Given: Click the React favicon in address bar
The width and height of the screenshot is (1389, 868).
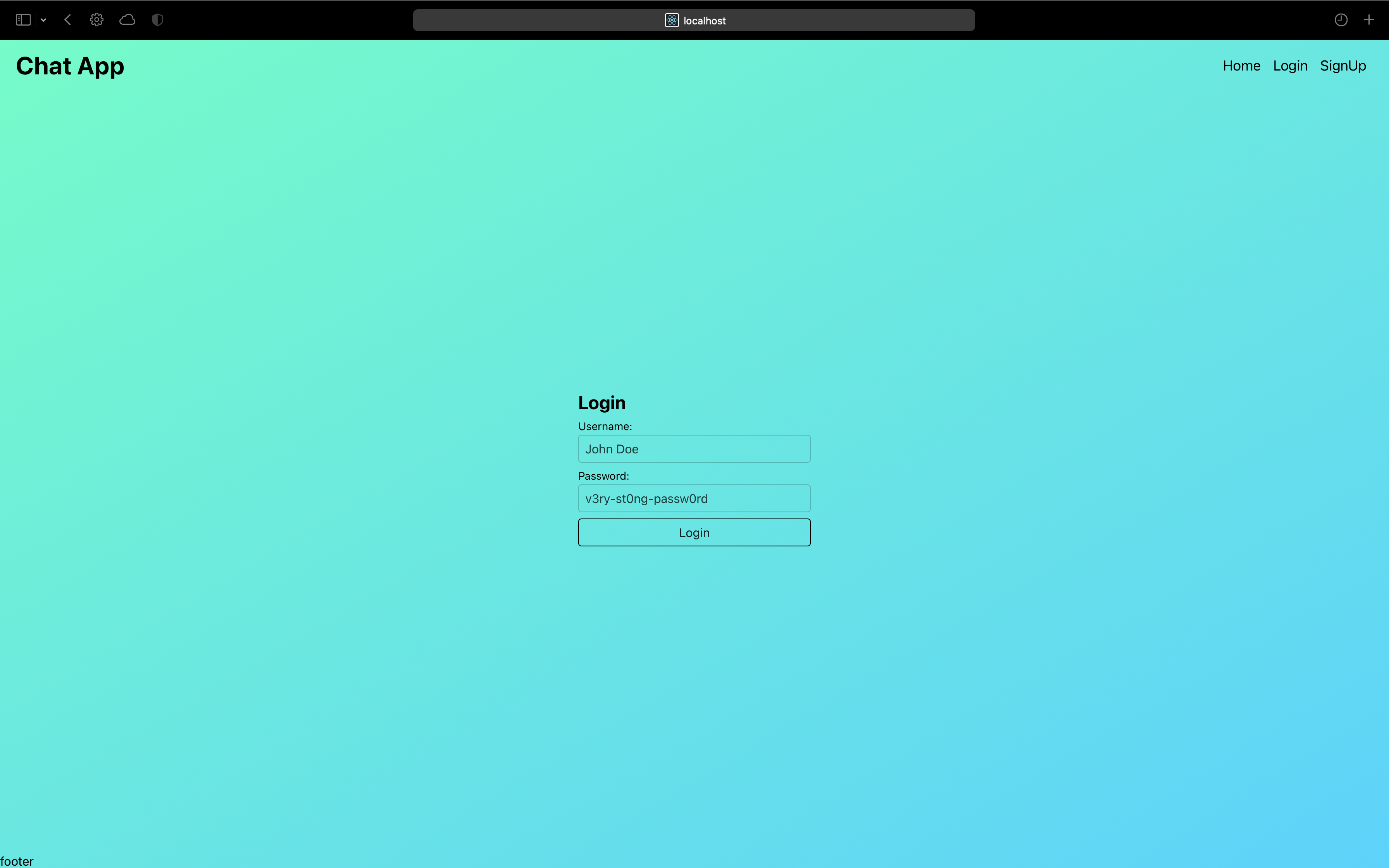Looking at the screenshot, I should (672, 21).
